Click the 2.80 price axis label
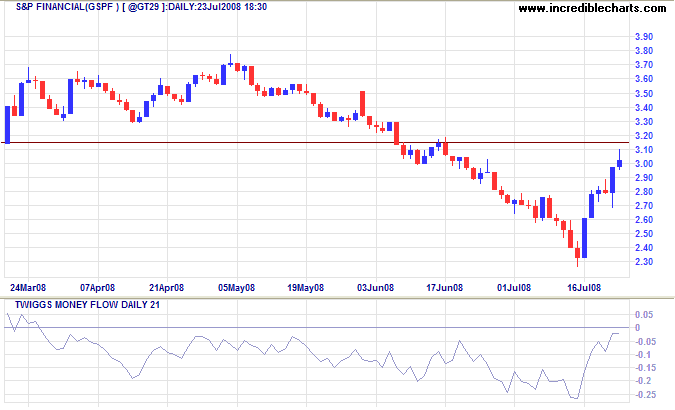This screenshot has height=410, width=675. (644, 192)
